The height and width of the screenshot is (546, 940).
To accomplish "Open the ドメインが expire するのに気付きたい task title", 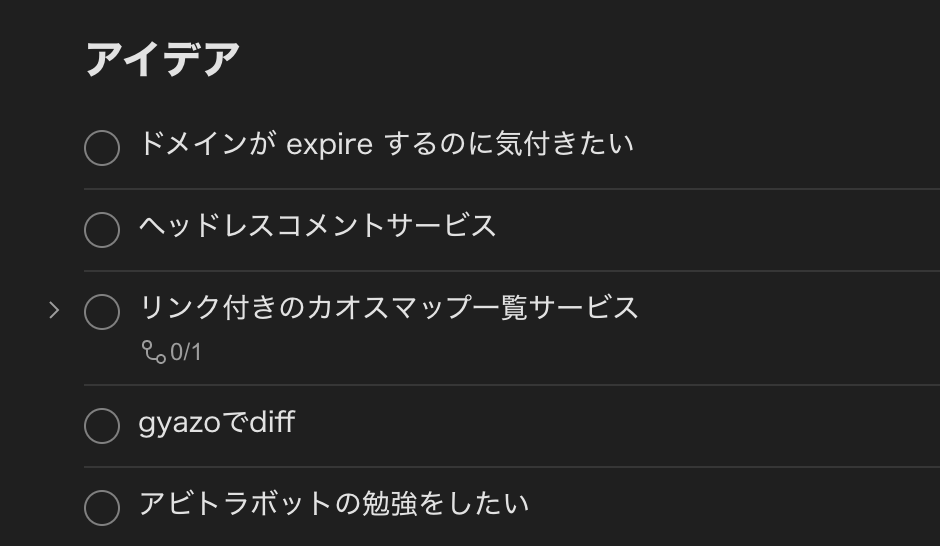I will point(386,144).
